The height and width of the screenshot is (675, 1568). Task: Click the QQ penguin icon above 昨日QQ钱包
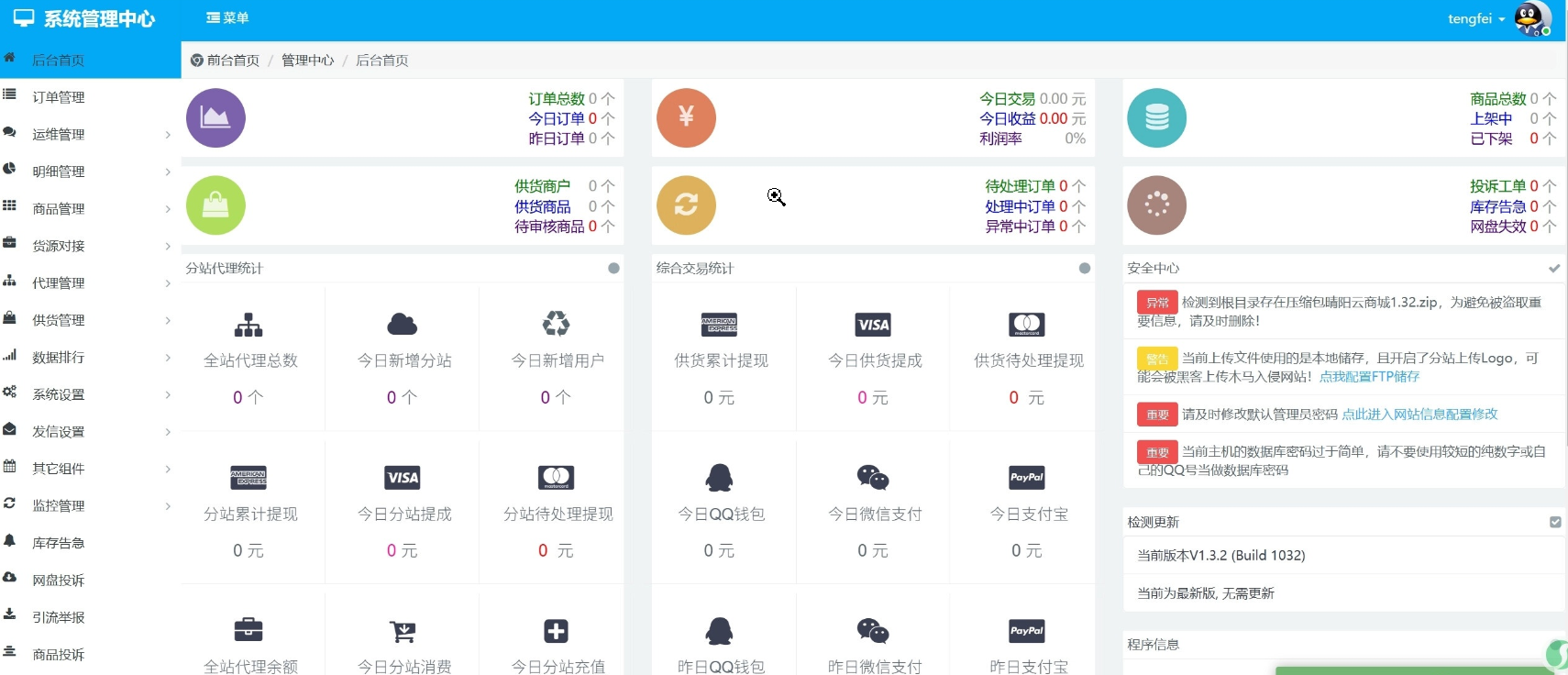(719, 631)
